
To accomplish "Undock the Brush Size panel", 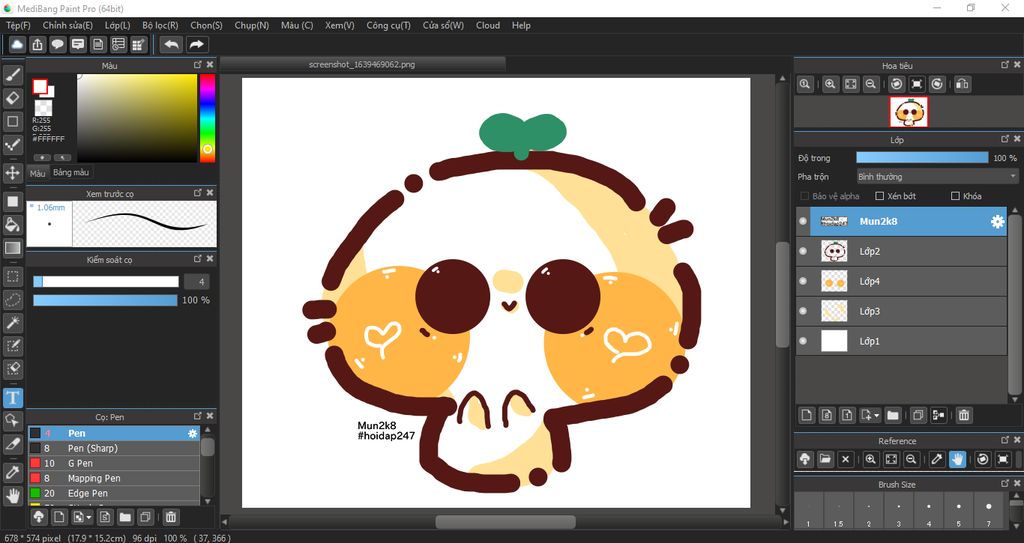I will [1005, 484].
